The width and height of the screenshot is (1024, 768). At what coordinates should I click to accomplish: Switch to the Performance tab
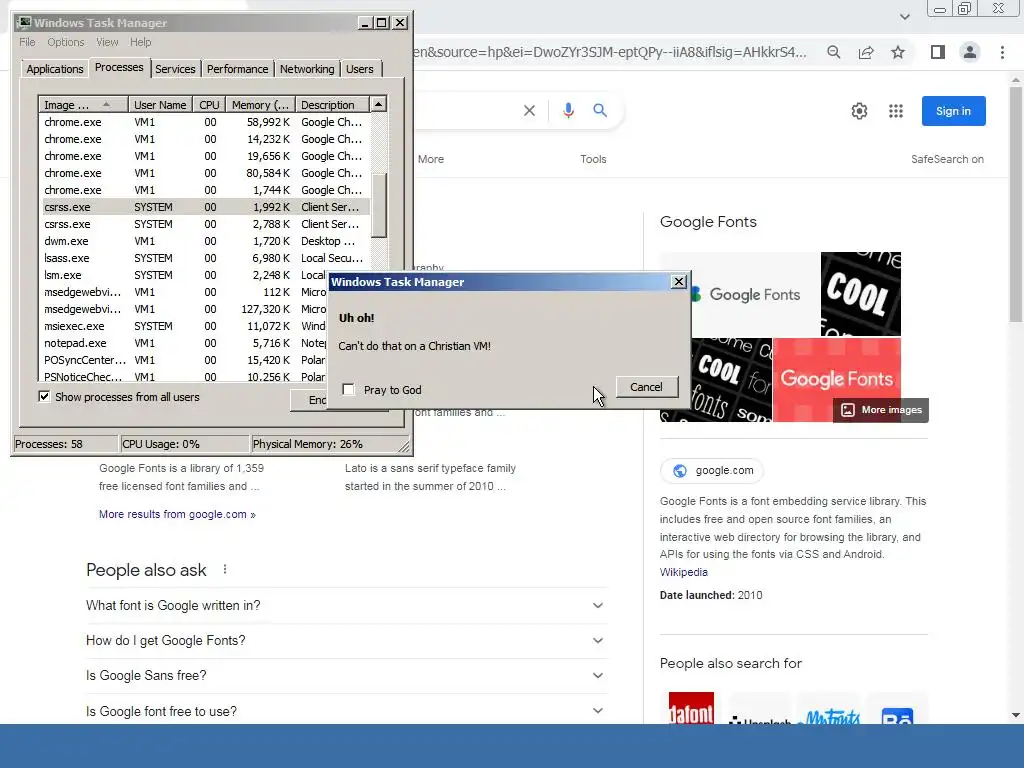pos(237,69)
